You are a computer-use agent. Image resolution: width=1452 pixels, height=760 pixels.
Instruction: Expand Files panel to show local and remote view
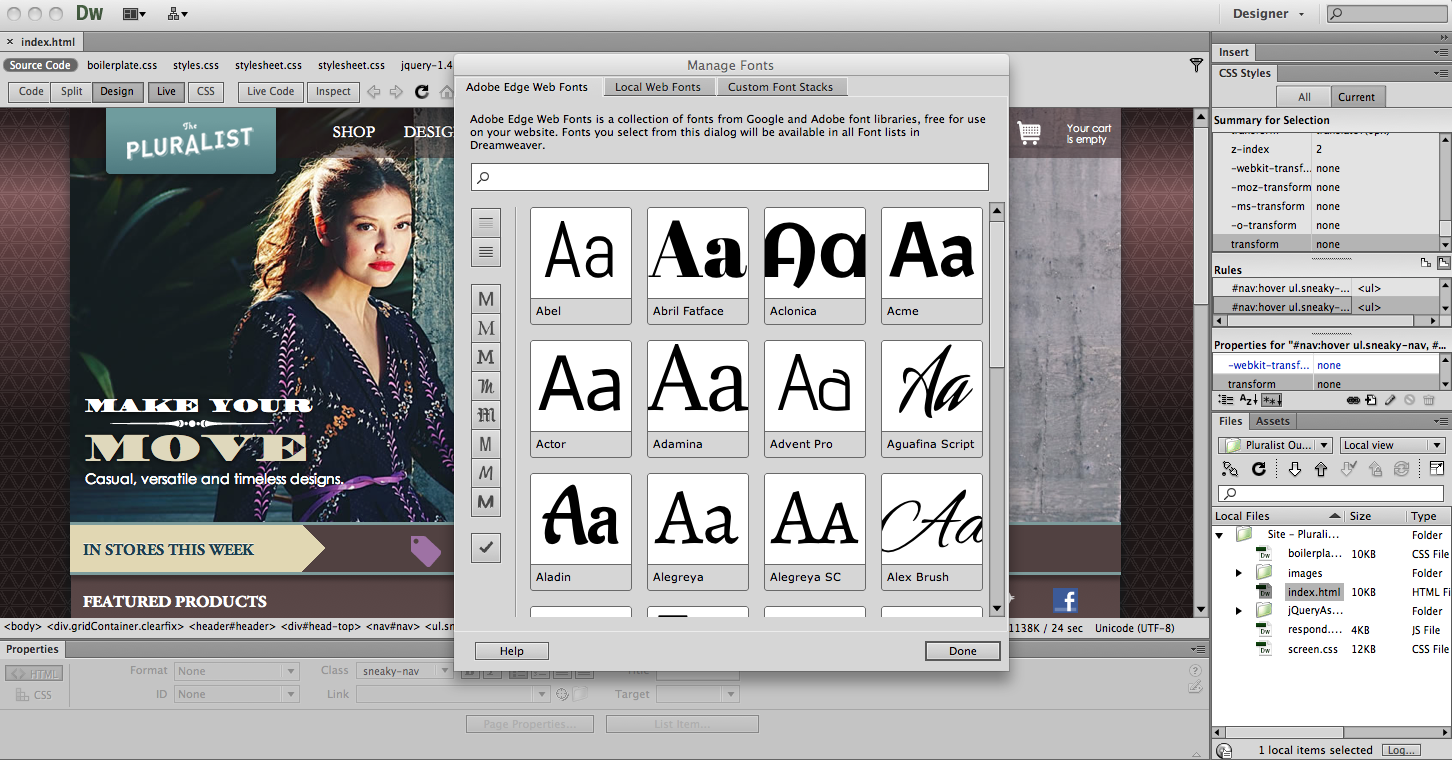pyautogui.click(x=1437, y=468)
